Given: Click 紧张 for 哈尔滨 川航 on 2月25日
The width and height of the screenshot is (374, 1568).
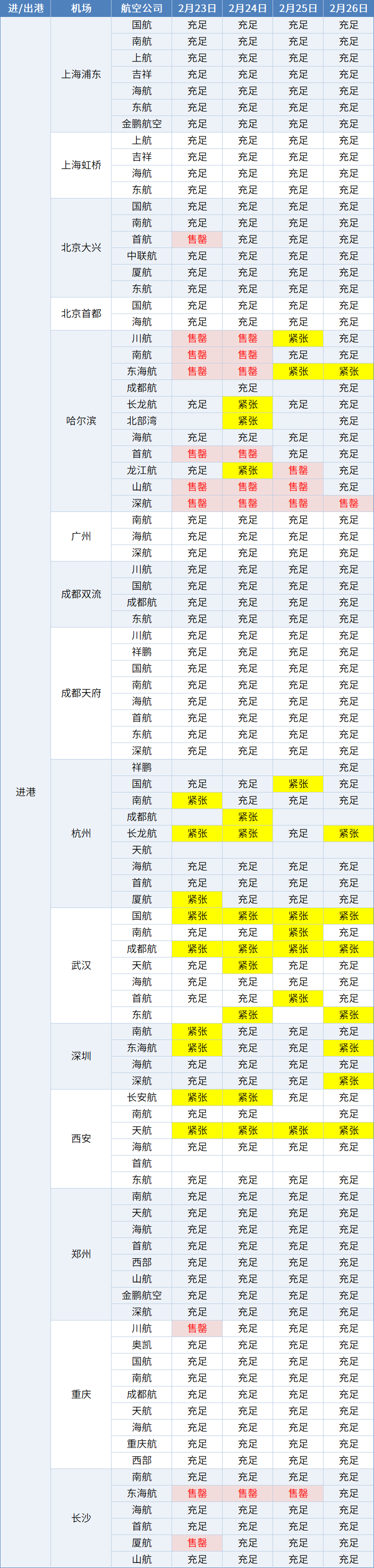Looking at the screenshot, I should tap(298, 338).
